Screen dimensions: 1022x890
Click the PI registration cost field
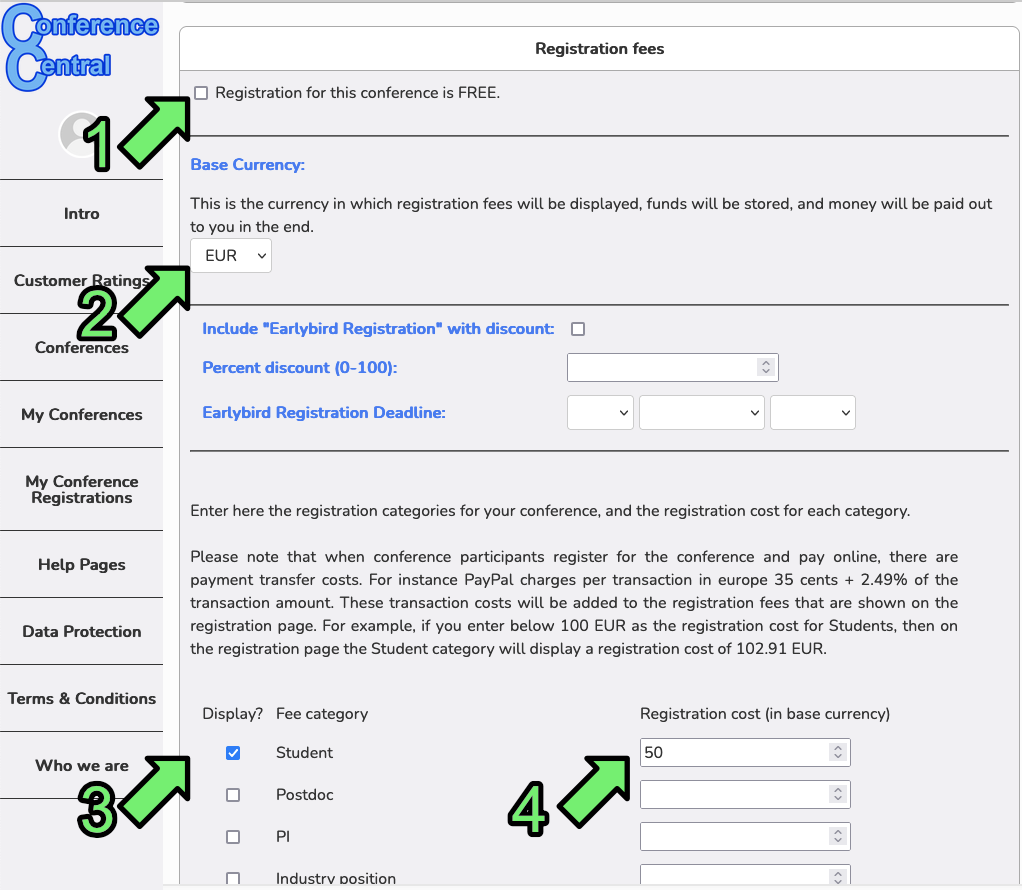click(745, 837)
